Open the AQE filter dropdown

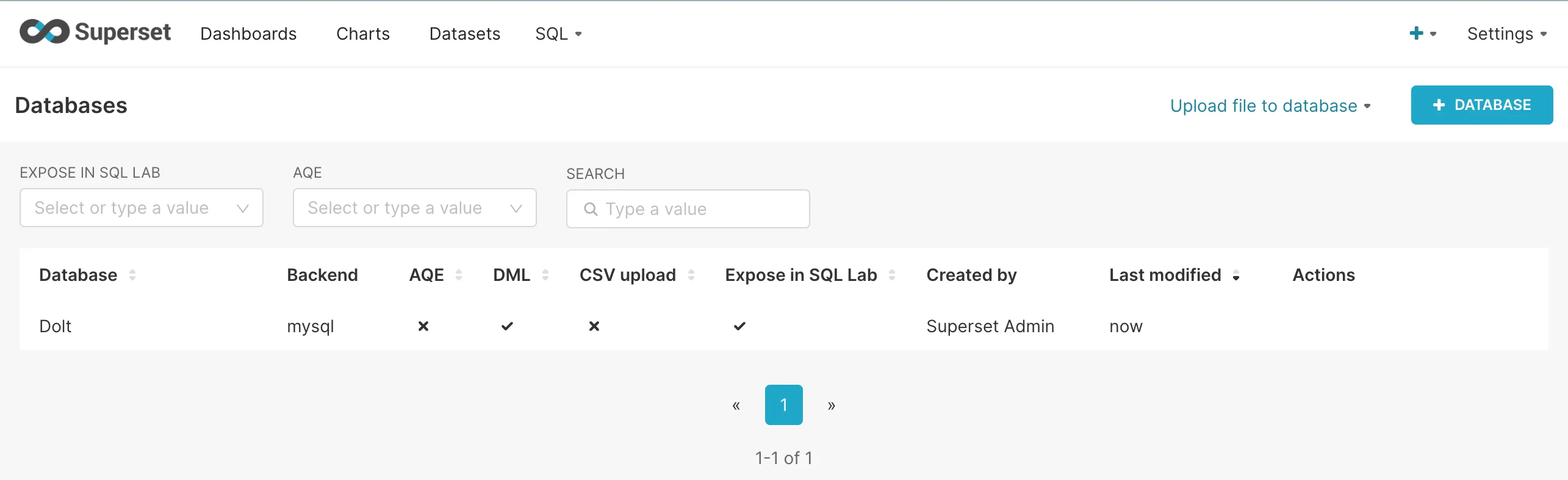pyautogui.click(x=414, y=208)
